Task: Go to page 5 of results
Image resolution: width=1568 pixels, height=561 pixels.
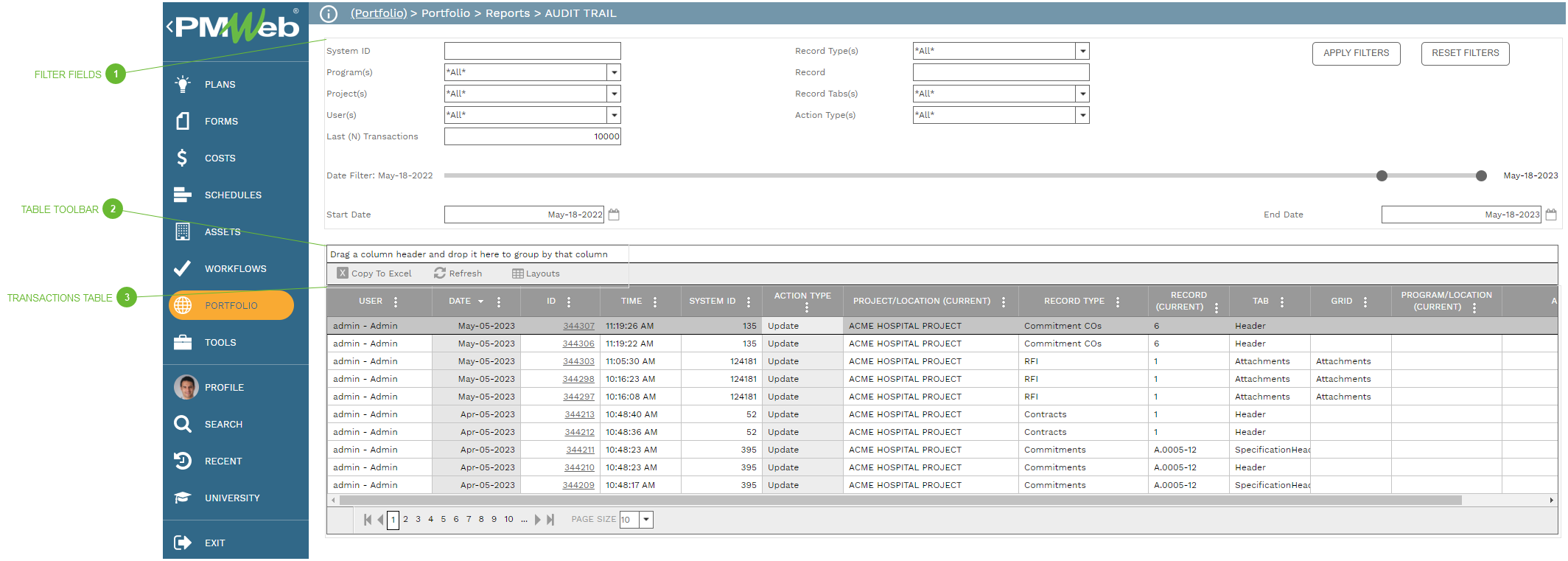Action: click(444, 519)
